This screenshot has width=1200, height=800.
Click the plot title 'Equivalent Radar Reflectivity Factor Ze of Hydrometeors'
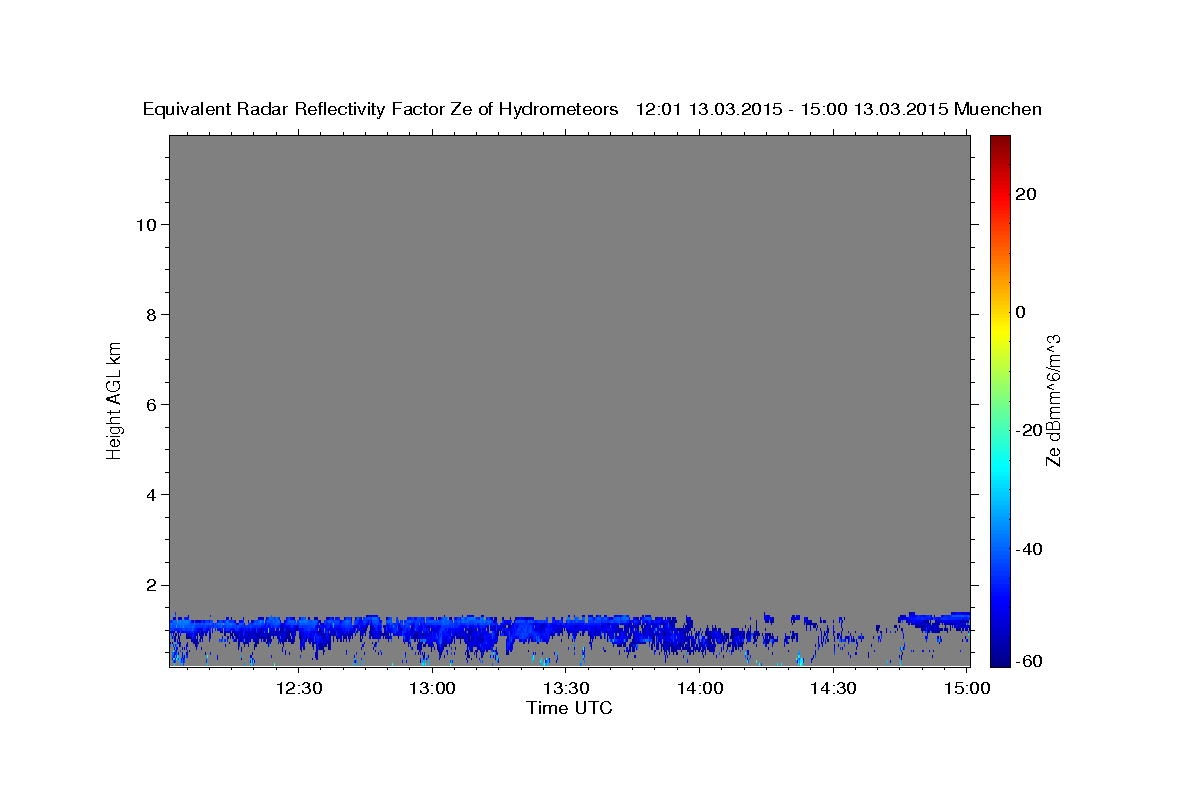coord(380,110)
